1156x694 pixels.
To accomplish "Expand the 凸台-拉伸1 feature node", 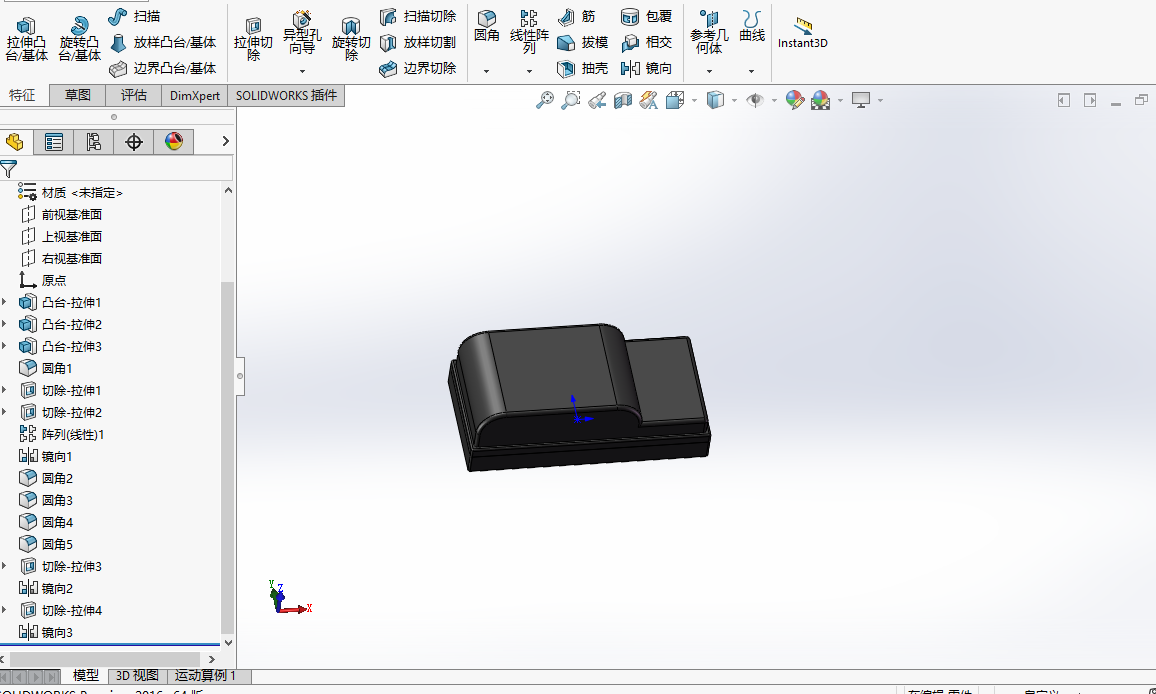I will coord(4,302).
